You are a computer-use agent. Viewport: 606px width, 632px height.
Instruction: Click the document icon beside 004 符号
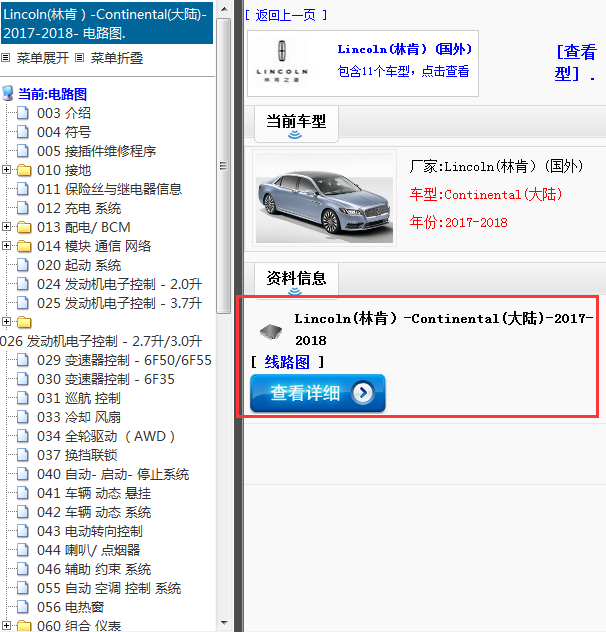pos(23,132)
